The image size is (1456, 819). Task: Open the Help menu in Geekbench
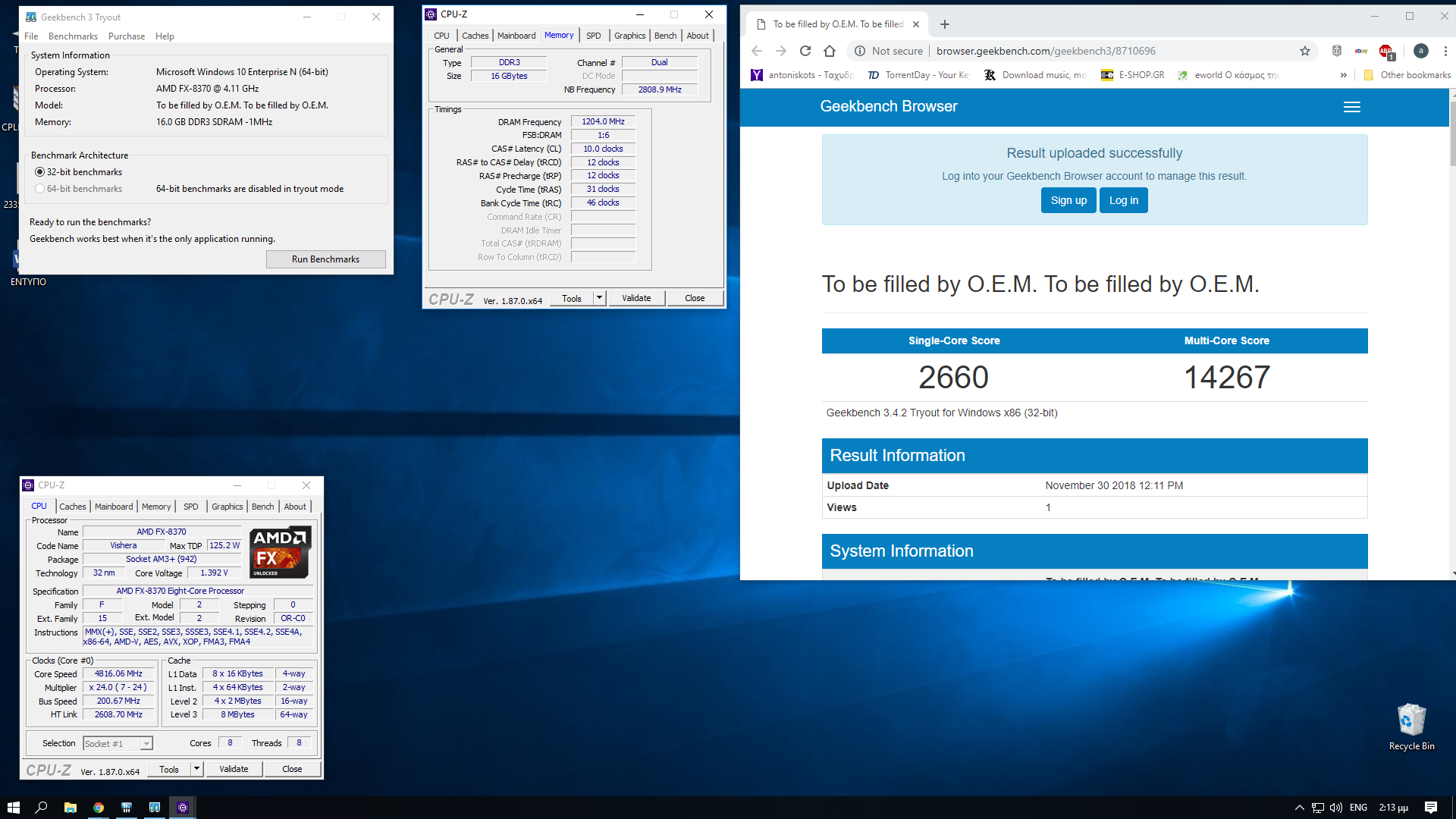[x=165, y=36]
